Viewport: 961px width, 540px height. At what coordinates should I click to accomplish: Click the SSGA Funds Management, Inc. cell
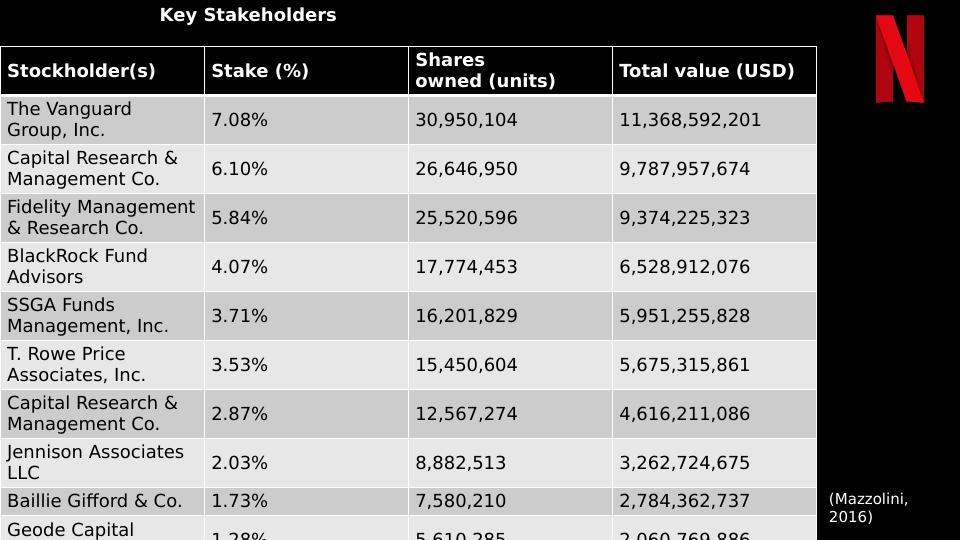88,315
